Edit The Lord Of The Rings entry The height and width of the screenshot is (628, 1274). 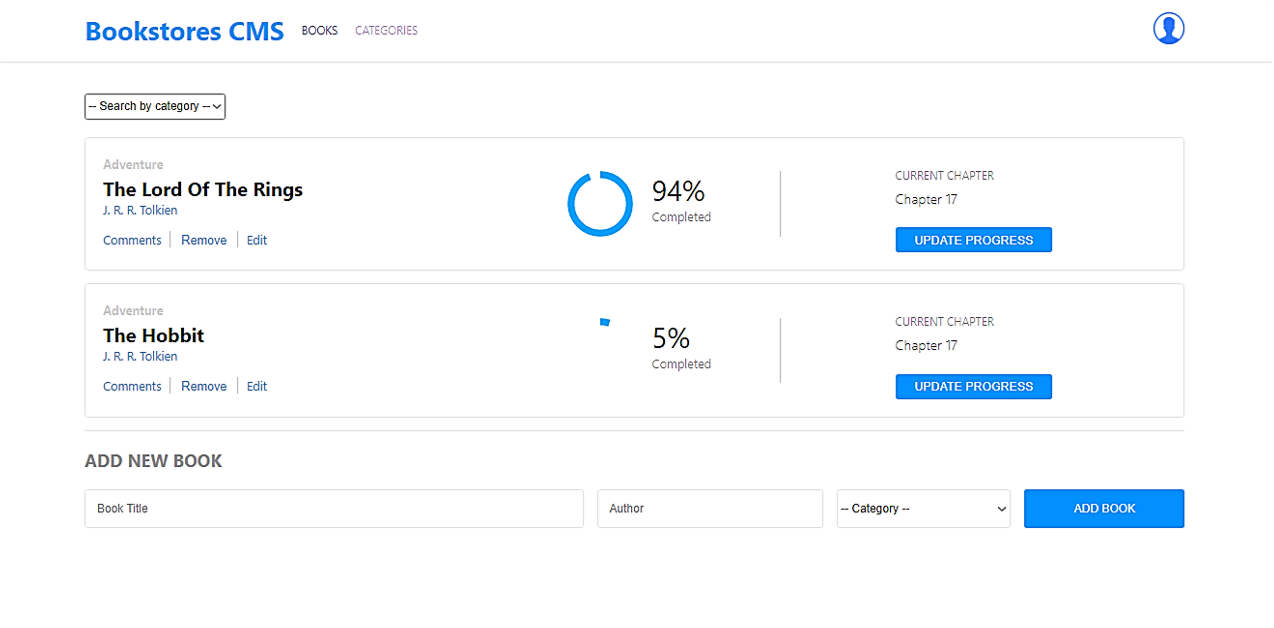[256, 239]
